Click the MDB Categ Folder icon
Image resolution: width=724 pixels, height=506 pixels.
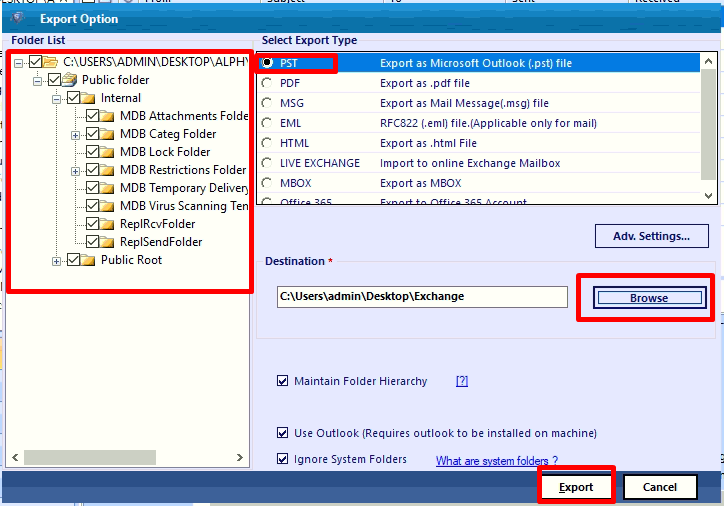[x=107, y=134]
